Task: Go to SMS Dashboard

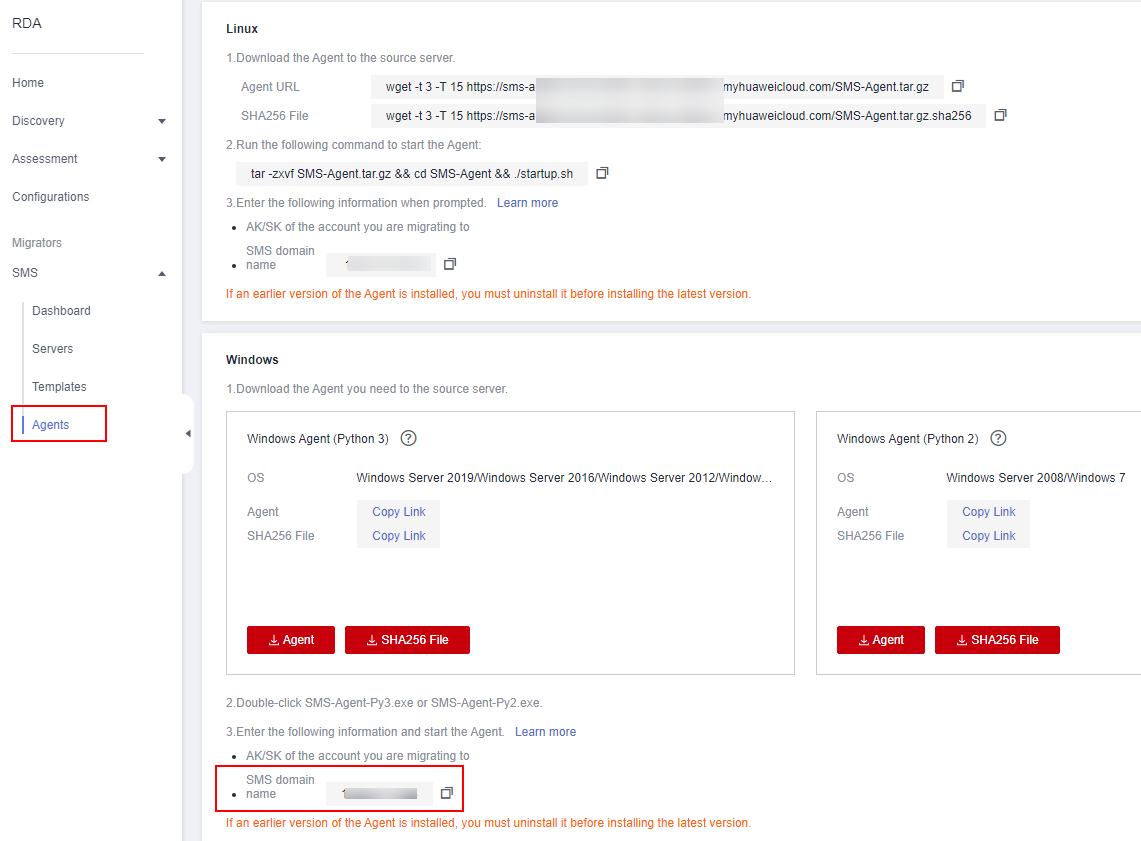Action: (61, 311)
